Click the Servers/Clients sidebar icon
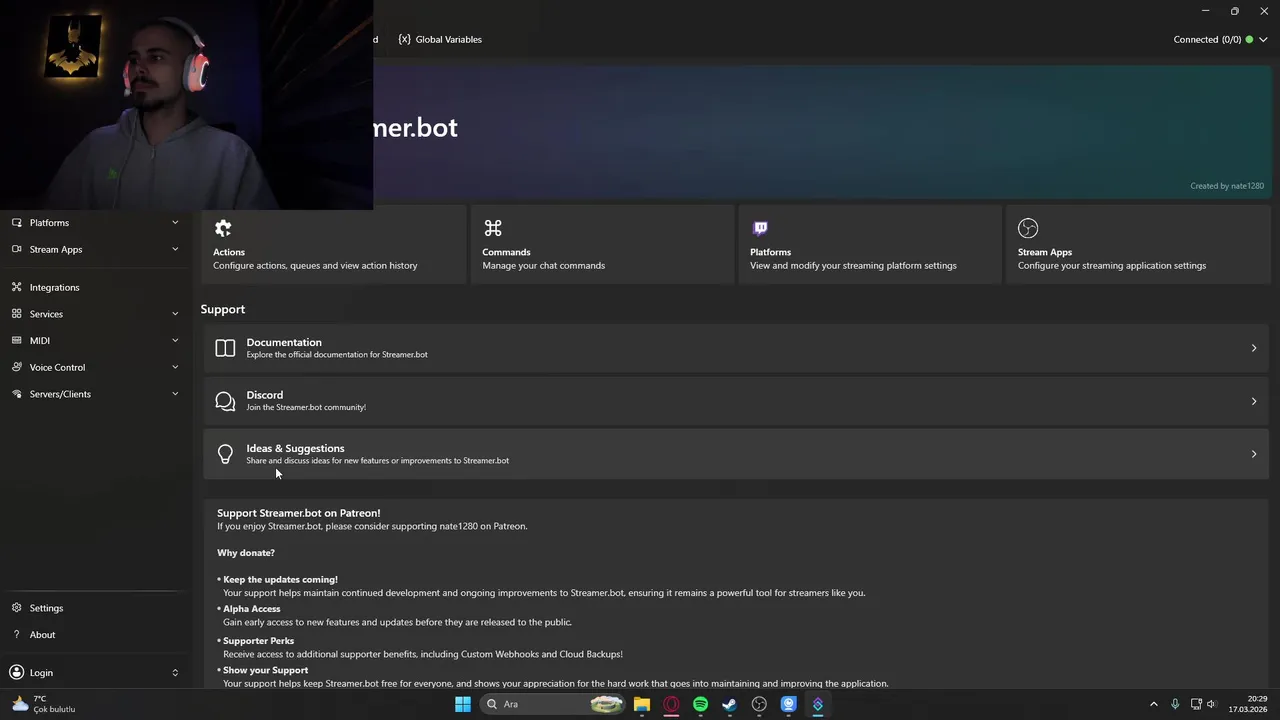1280x720 pixels. pos(16,394)
